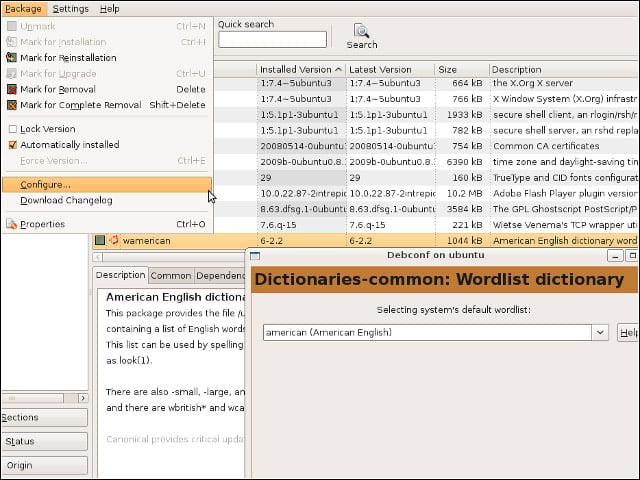Image resolution: width=640 pixels, height=480 pixels.
Task: Click the Origin filter button
Action: pos(44,465)
